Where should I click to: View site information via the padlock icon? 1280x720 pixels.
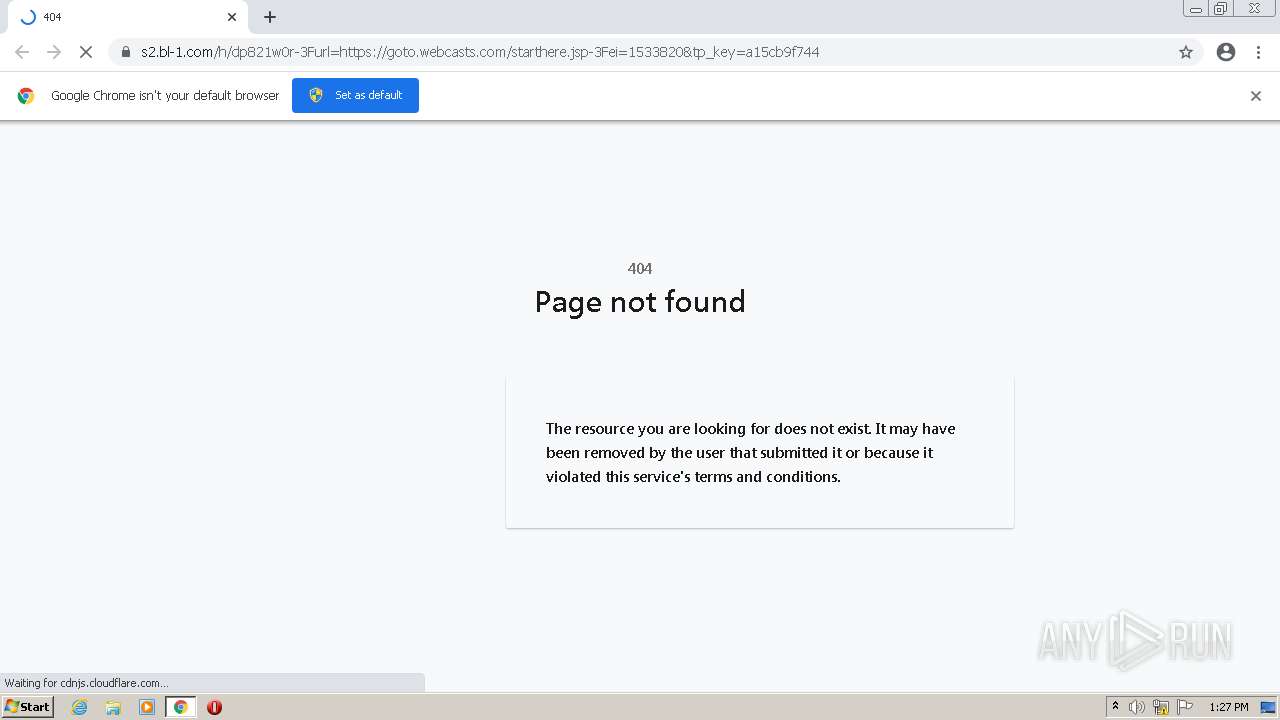point(126,52)
